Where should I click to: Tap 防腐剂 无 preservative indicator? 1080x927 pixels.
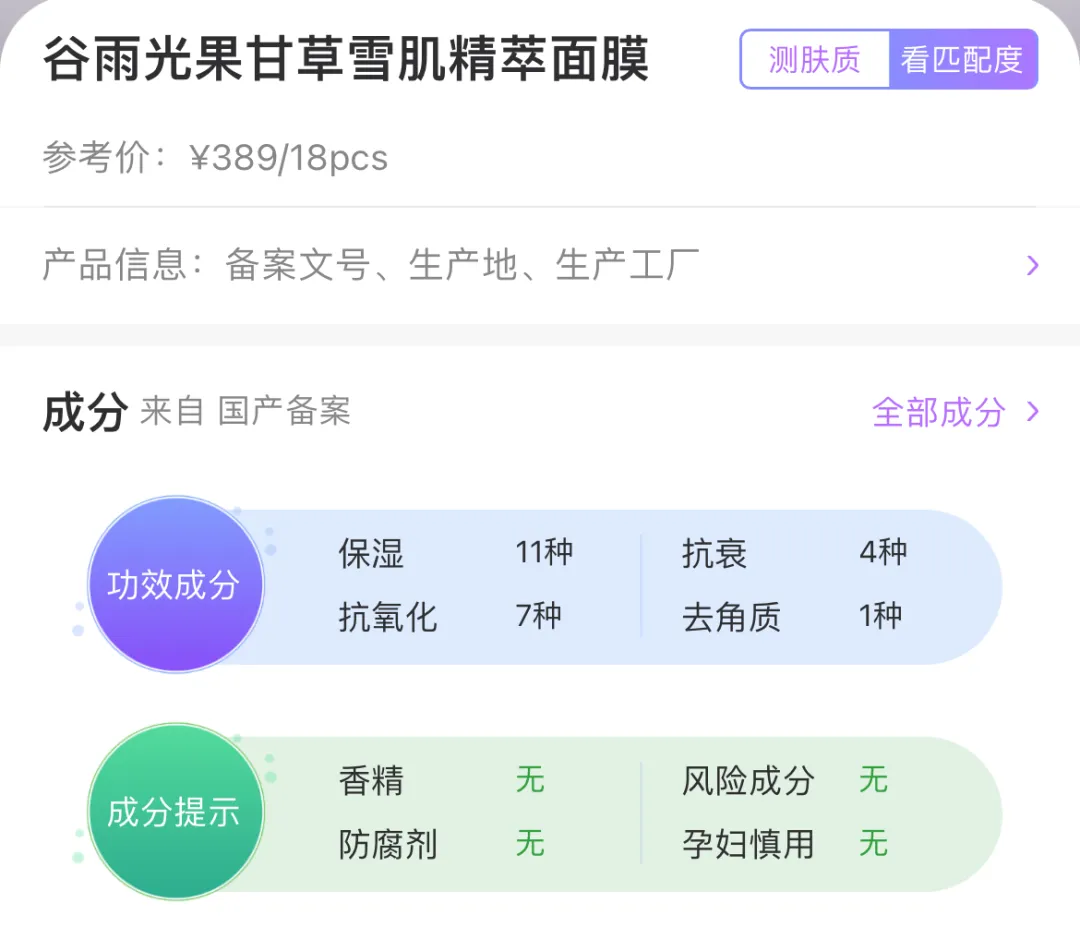coord(441,845)
